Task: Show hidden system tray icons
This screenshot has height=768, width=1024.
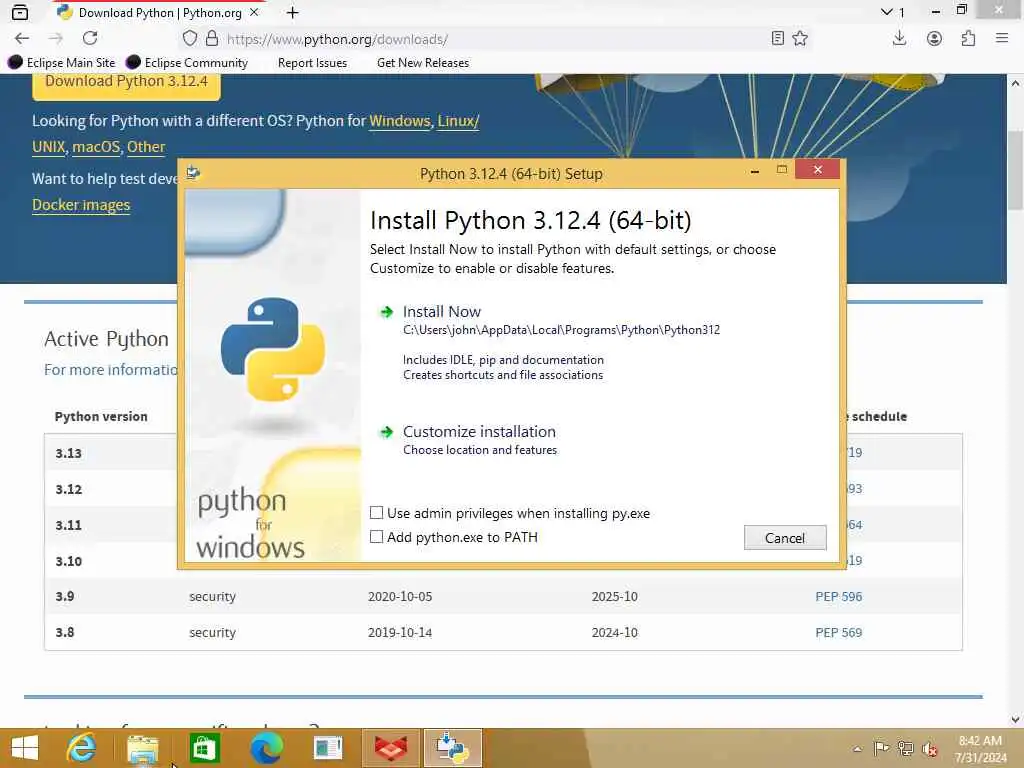Action: pos(857,748)
